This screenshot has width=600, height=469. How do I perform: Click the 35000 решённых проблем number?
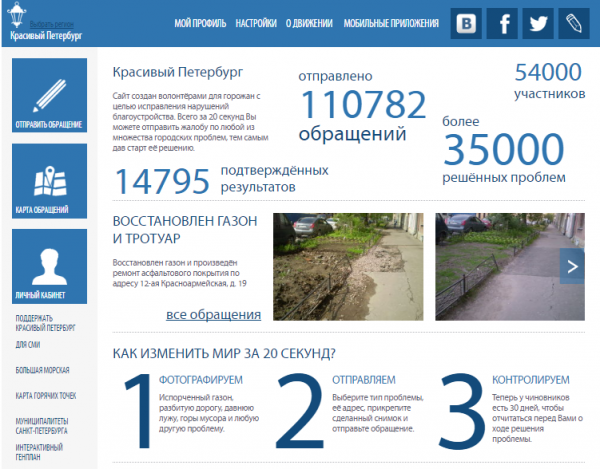504,148
